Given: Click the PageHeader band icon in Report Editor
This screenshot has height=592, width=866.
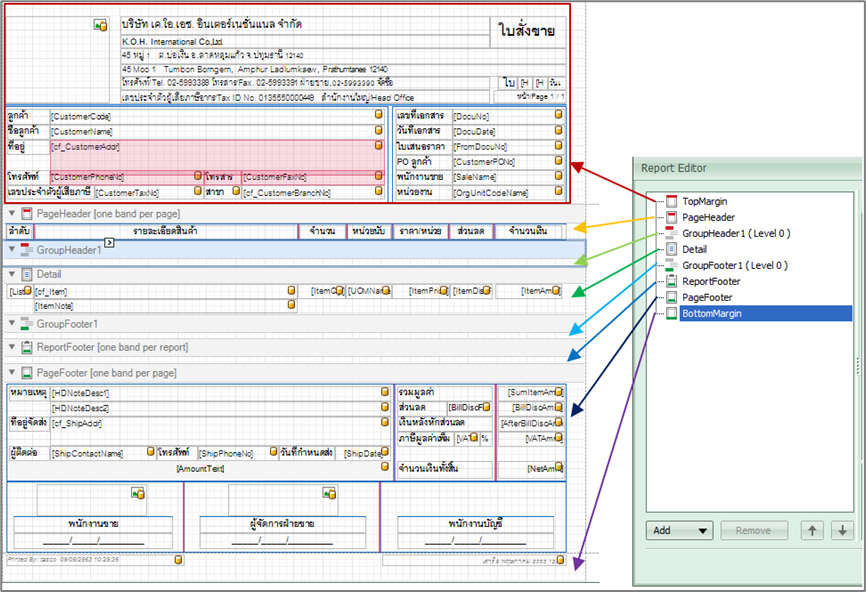Looking at the screenshot, I should (671, 217).
